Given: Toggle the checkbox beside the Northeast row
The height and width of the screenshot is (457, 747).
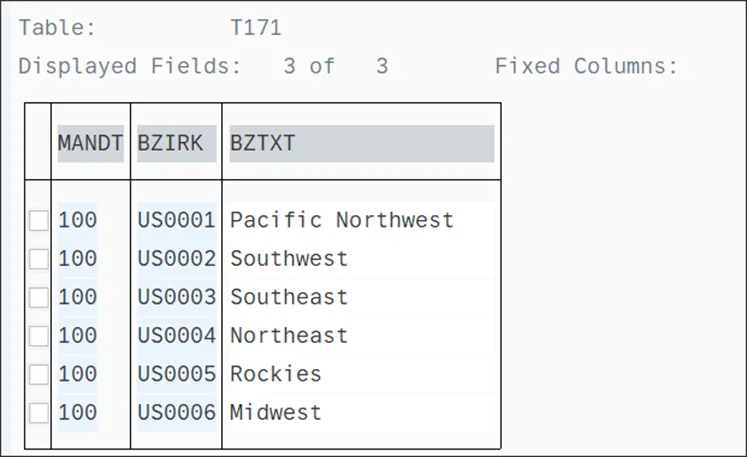Looking at the screenshot, I should (x=38, y=336).
